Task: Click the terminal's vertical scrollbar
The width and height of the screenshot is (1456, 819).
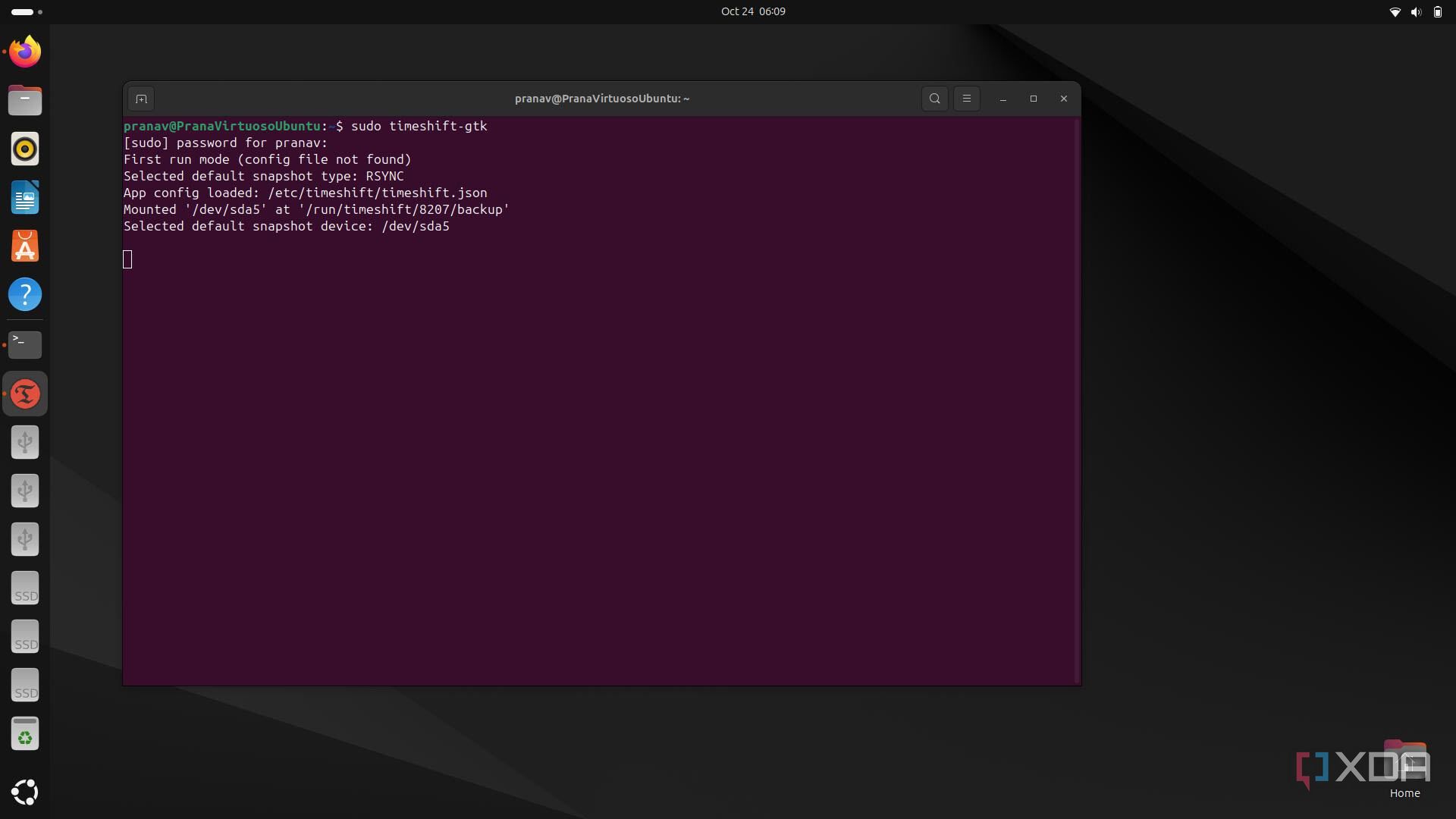Action: coord(1076,400)
